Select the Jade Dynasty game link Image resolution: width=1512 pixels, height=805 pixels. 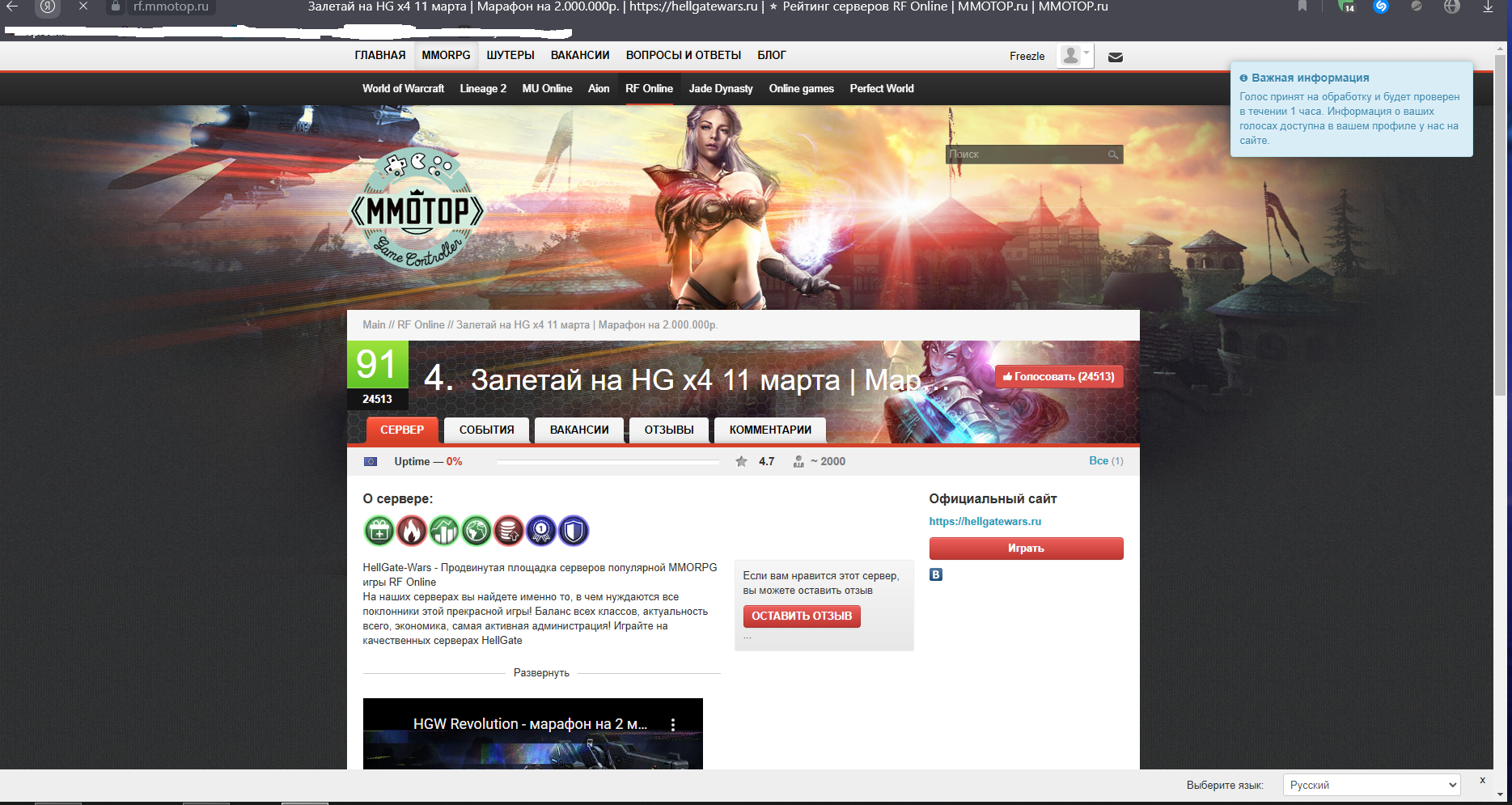coord(721,88)
